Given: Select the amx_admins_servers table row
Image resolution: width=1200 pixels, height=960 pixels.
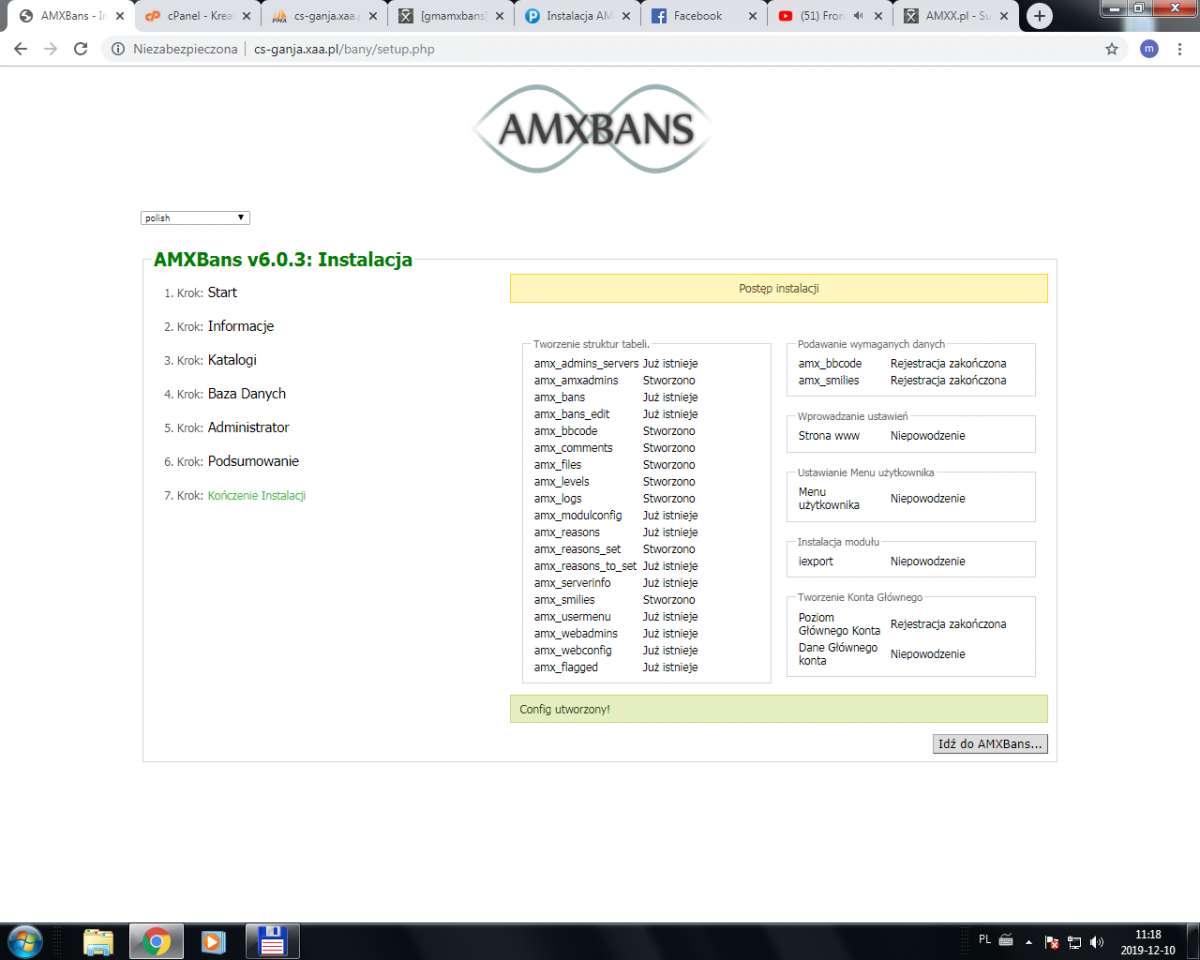Looking at the screenshot, I should click(x=616, y=364).
